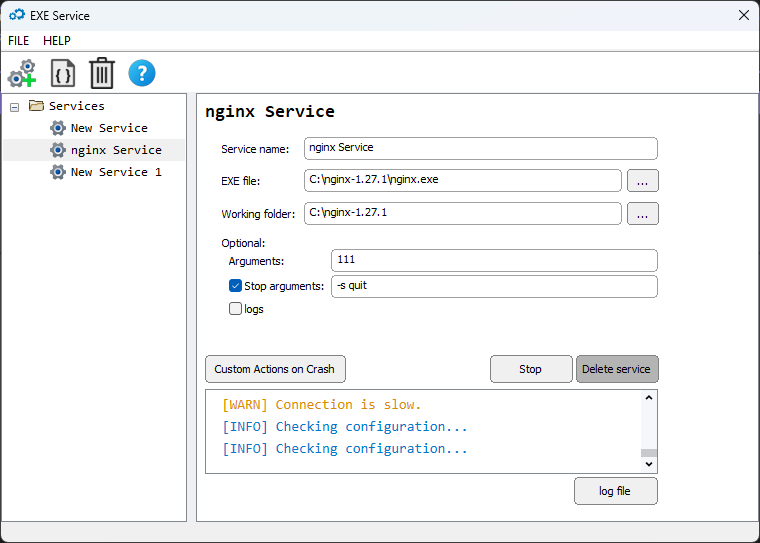Click the EXE Service app logo in title bar

pos(17,15)
